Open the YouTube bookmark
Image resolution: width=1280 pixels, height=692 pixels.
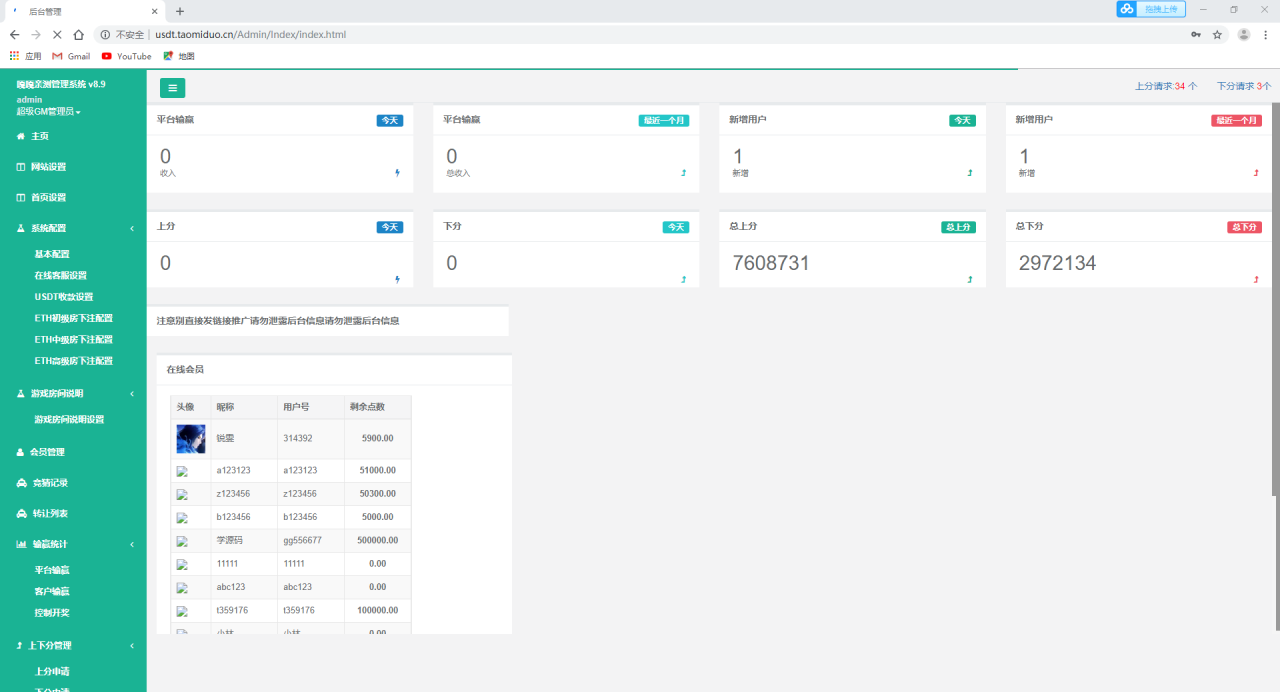click(x=126, y=56)
